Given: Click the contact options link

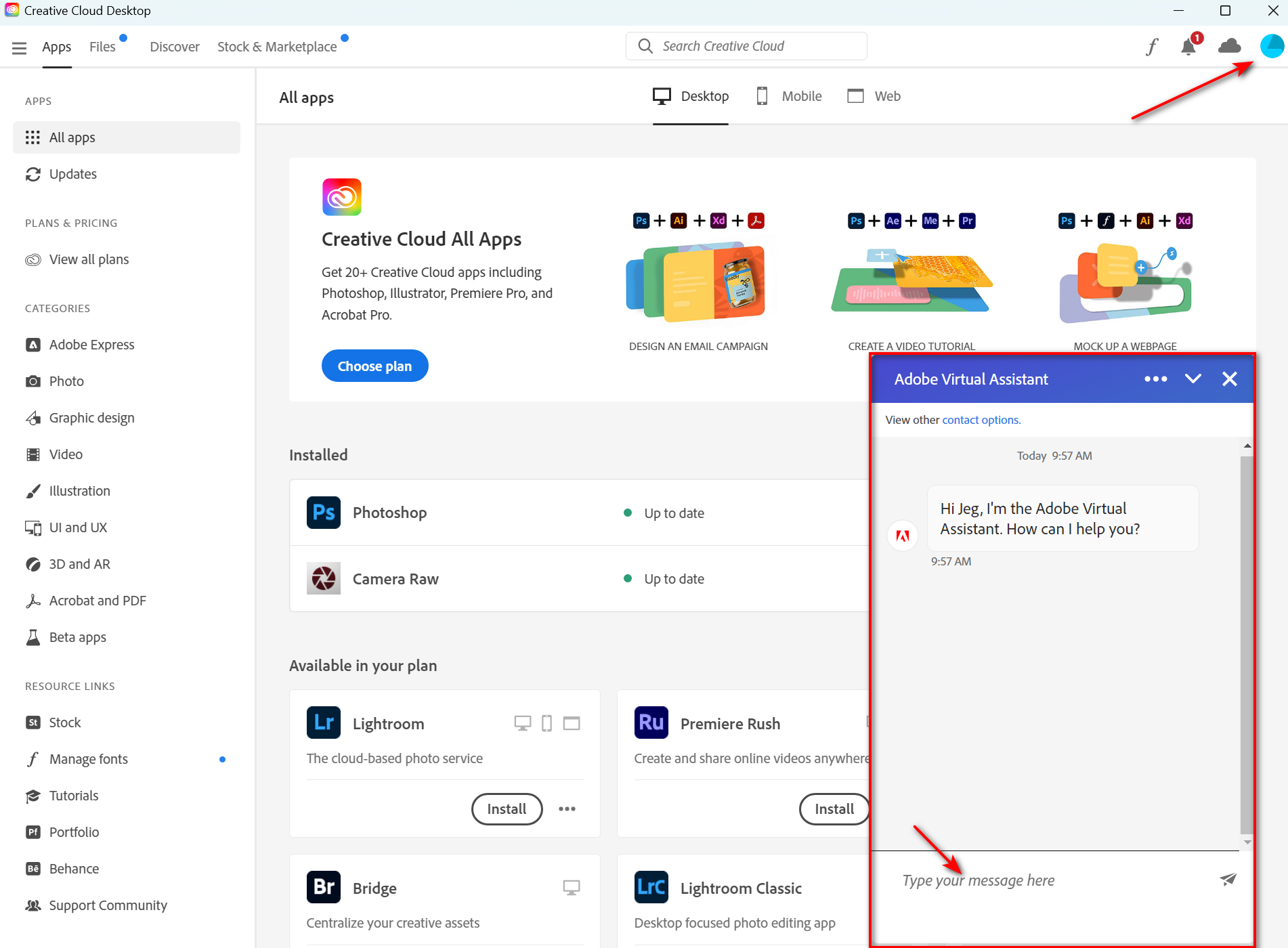Looking at the screenshot, I should click(x=981, y=420).
